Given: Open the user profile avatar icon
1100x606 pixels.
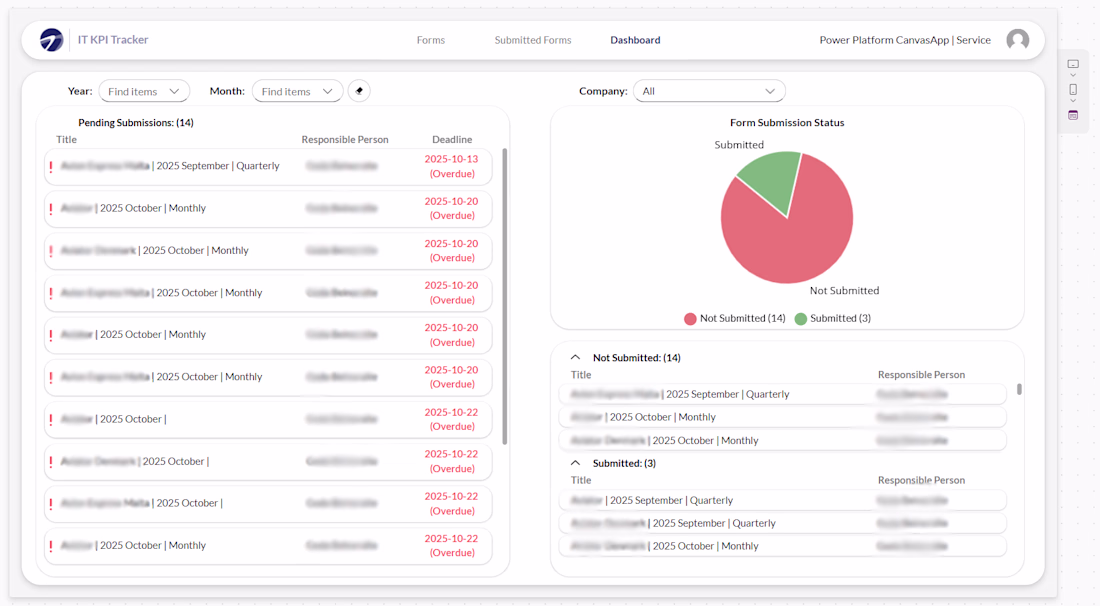Looking at the screenshot, I should click(1017, 40).
